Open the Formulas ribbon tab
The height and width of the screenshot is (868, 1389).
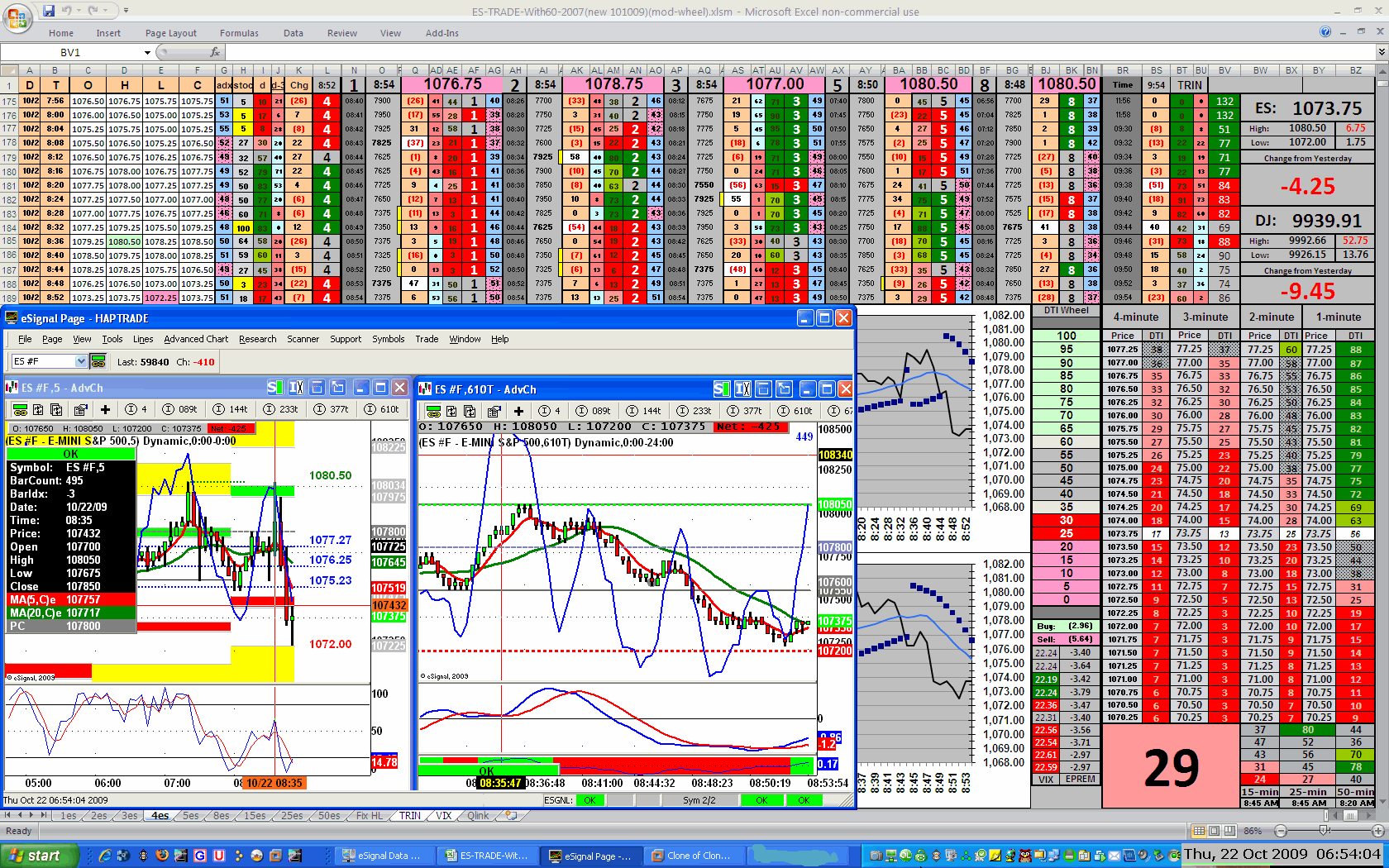(239, 33)
